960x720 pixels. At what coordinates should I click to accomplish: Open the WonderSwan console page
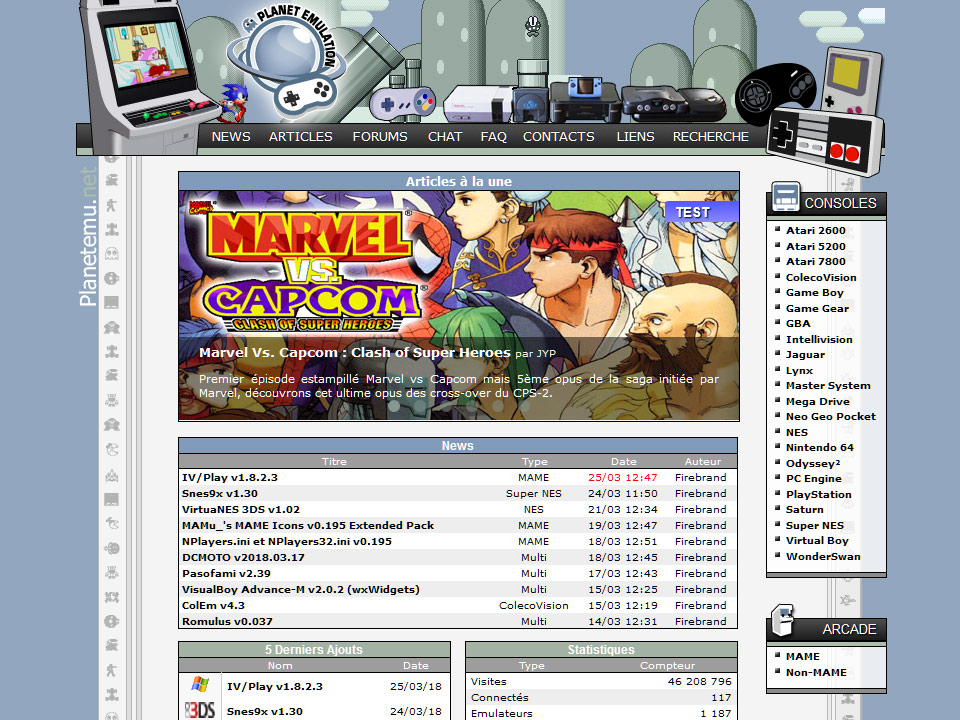pos(823,557)
